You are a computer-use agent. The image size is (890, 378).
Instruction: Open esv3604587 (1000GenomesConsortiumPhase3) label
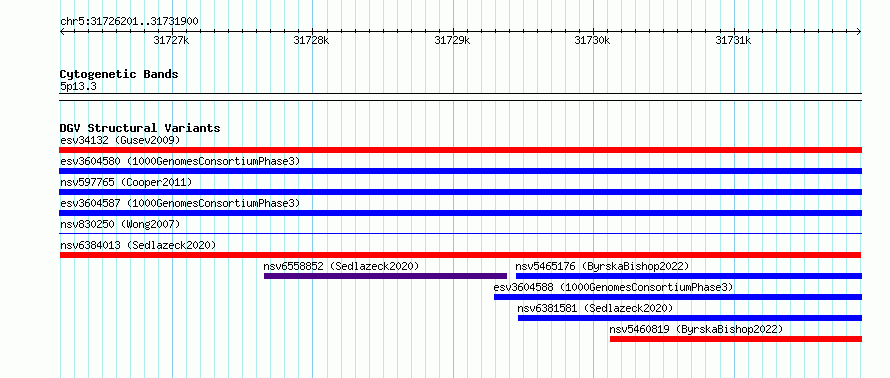(x=180, y=203)
